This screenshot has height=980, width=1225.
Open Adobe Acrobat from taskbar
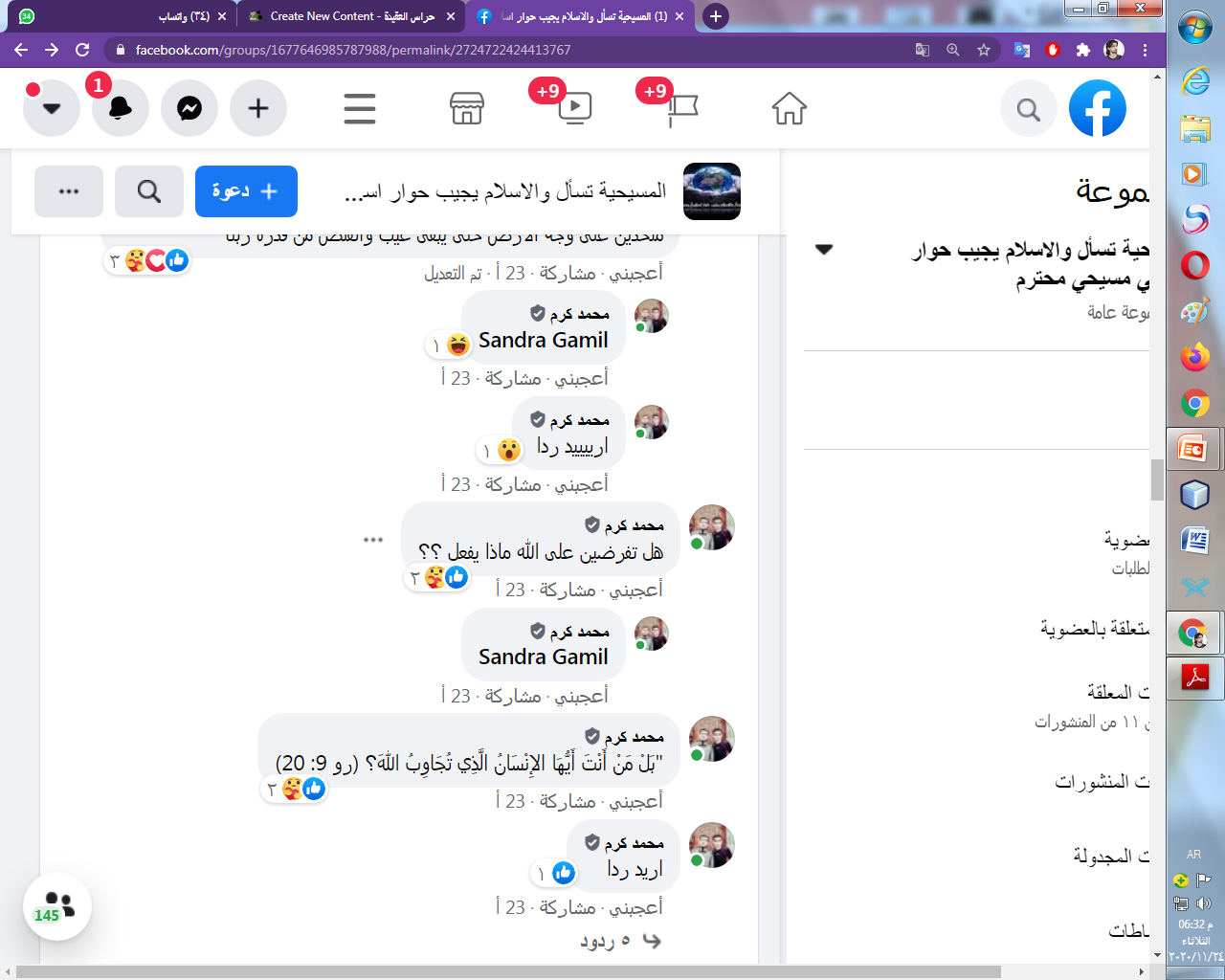pos(1195,679)
